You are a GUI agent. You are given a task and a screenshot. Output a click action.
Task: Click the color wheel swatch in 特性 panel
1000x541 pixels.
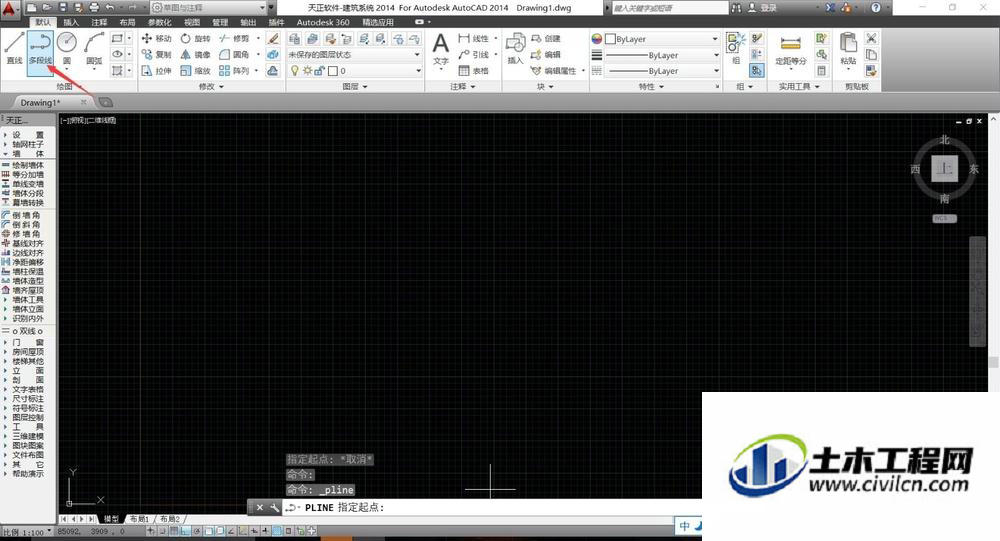pos(596,39)
